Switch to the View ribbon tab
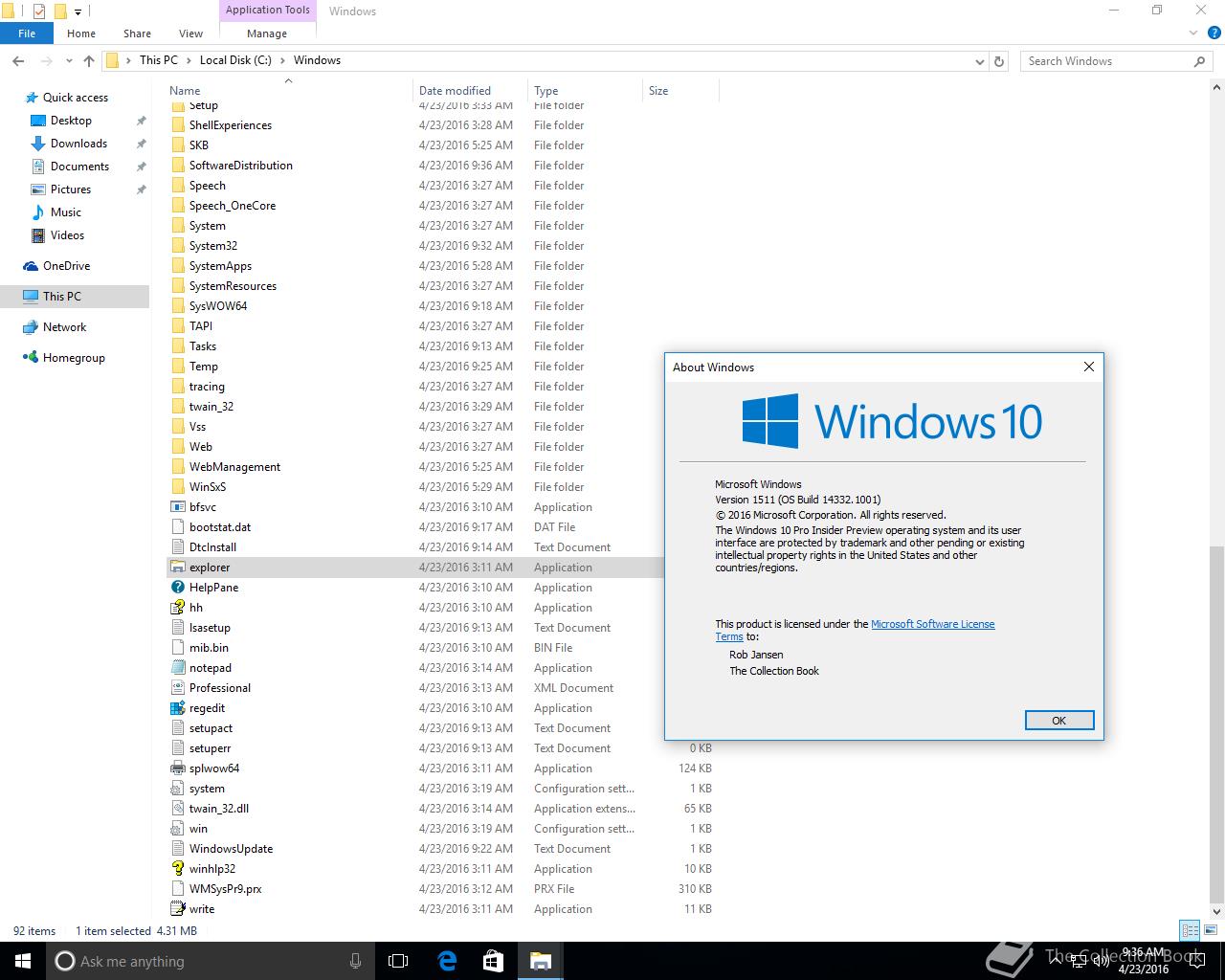The height and width of the screenshot is (980, 1225). (x=191, y=33)
